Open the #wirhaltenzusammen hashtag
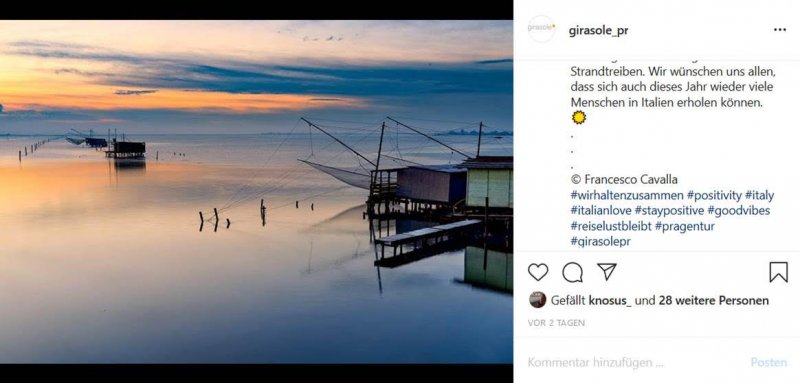The width and height of the screenshot is (800, 383). point(627,195)
